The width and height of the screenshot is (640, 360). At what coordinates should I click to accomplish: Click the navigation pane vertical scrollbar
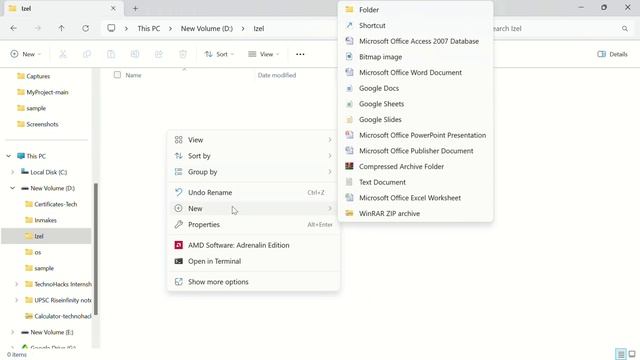point(96,249)
